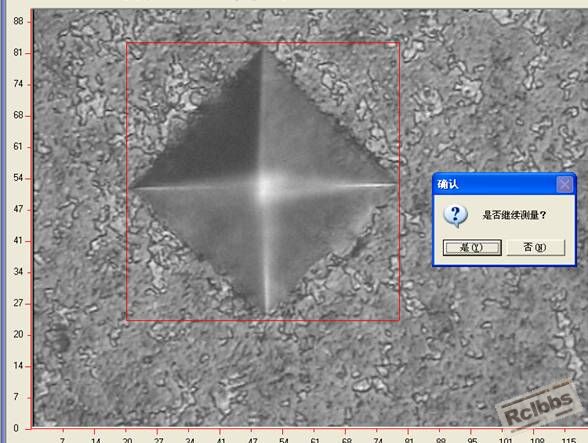Click the 否(N) button in the dialog

pyautogui.click(x=536, y=248)
